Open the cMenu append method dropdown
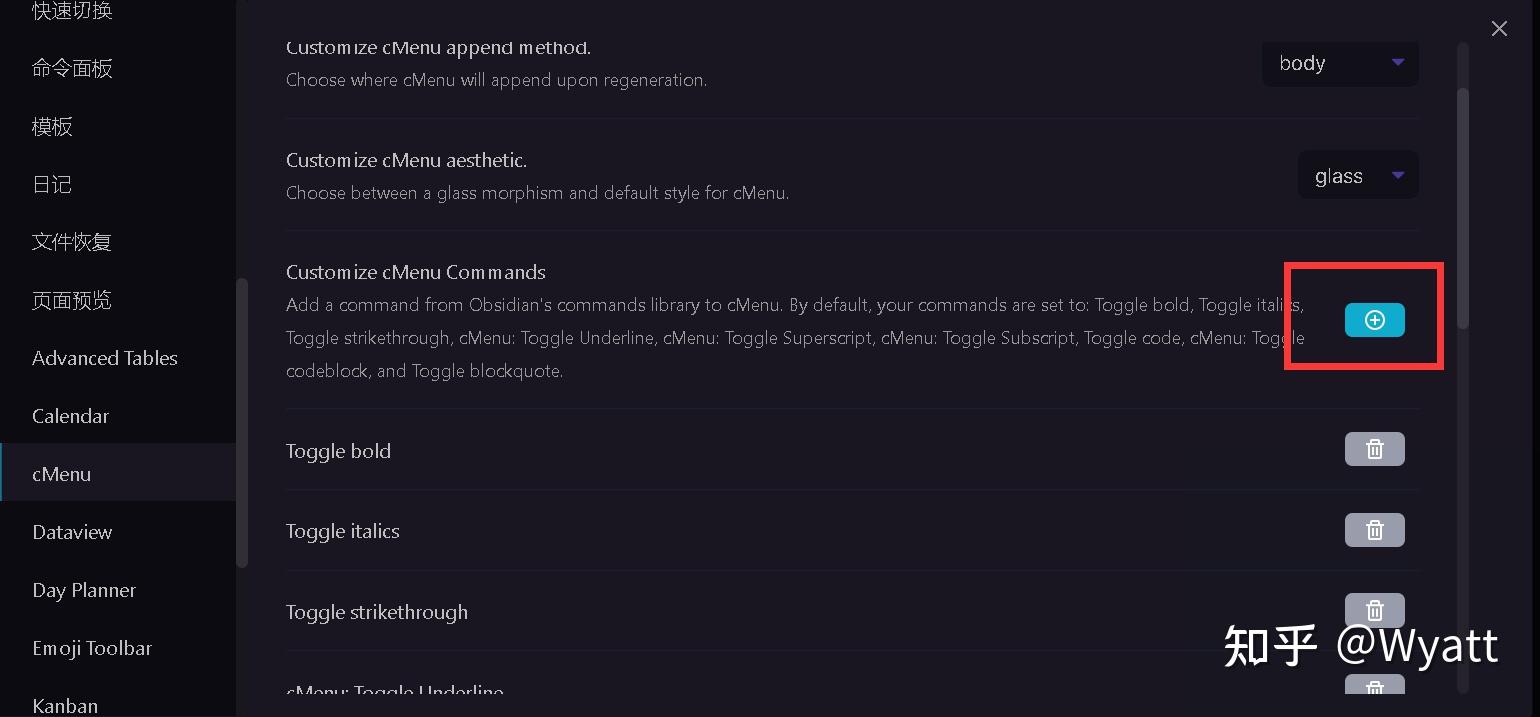The width and height of the screenshot is (1540, 717). click(x=1340, y=63)
